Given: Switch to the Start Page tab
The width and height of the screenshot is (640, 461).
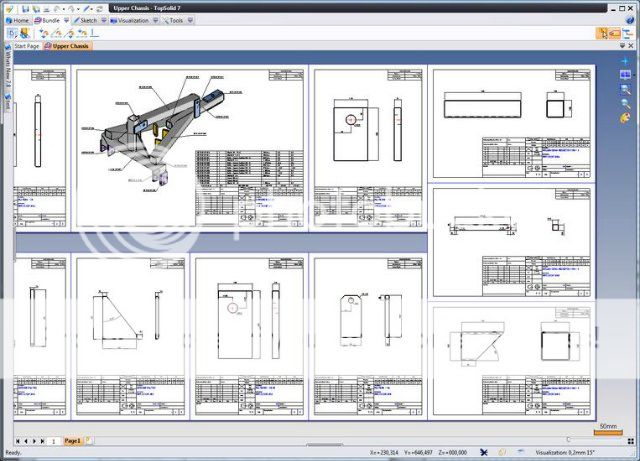Looking at the screenshot, I should pyautogui.click(x=26, y=46).
